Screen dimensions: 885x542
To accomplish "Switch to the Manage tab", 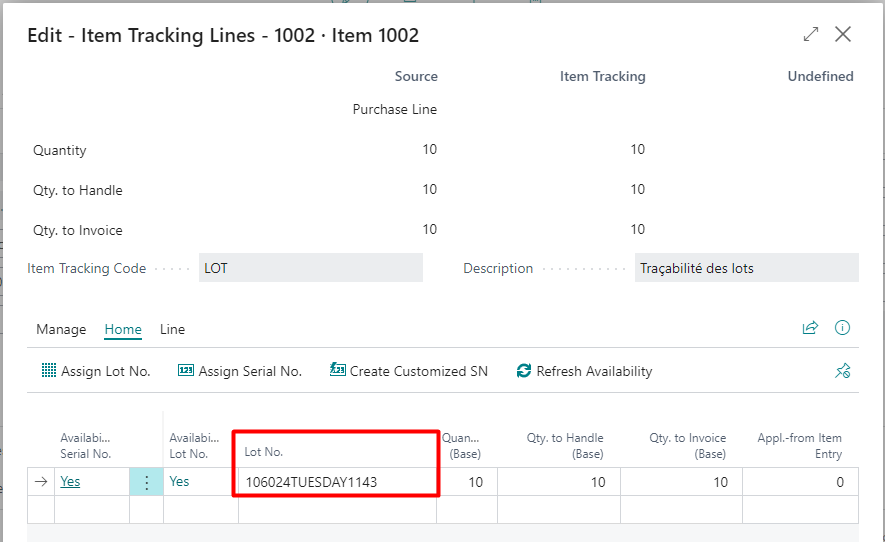I will pyautogui.click(x=61, y=329).
